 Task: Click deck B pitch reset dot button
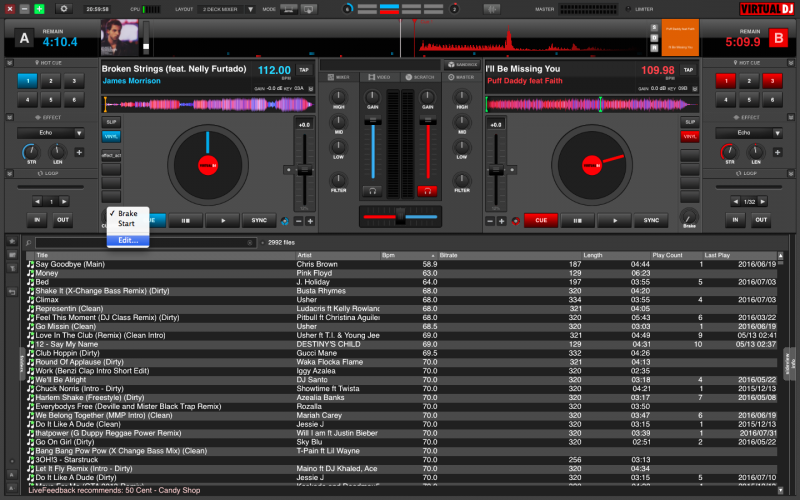point(512,170)
